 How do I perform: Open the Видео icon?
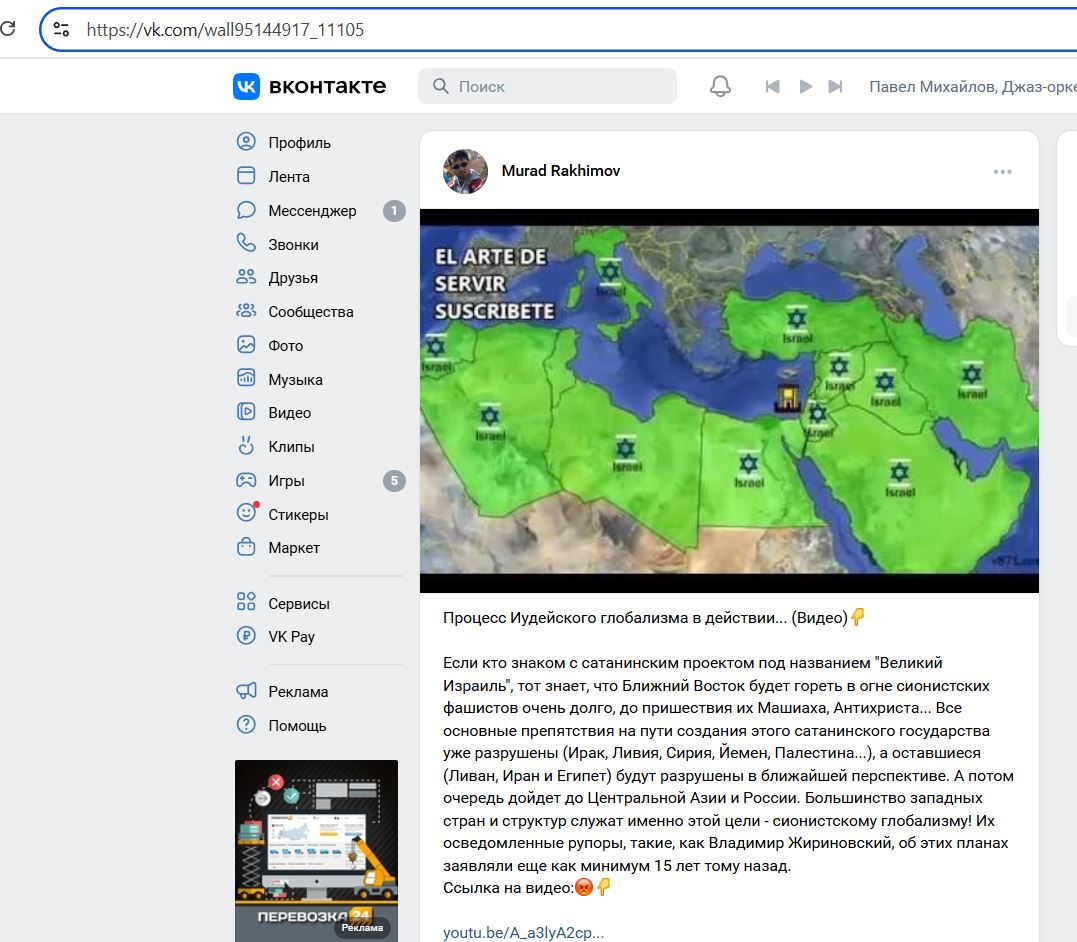(246, 412)
